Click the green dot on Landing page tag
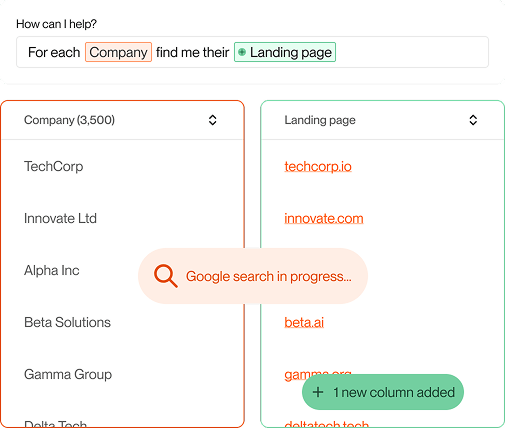Screen dimensions: 505x428 [242, 52]
